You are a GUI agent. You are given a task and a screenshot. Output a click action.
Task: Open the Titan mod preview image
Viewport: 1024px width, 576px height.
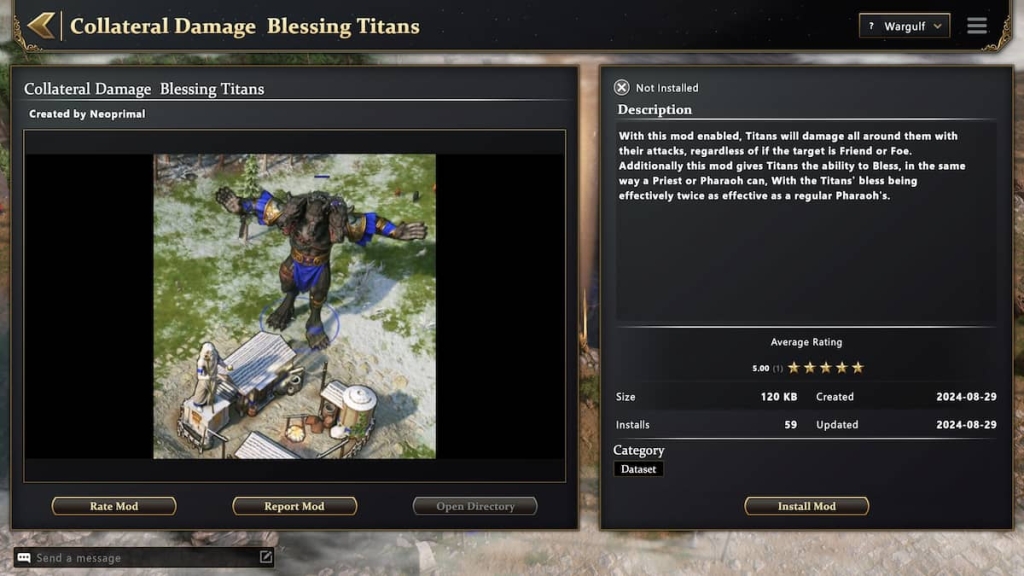(x=295, y=306)
